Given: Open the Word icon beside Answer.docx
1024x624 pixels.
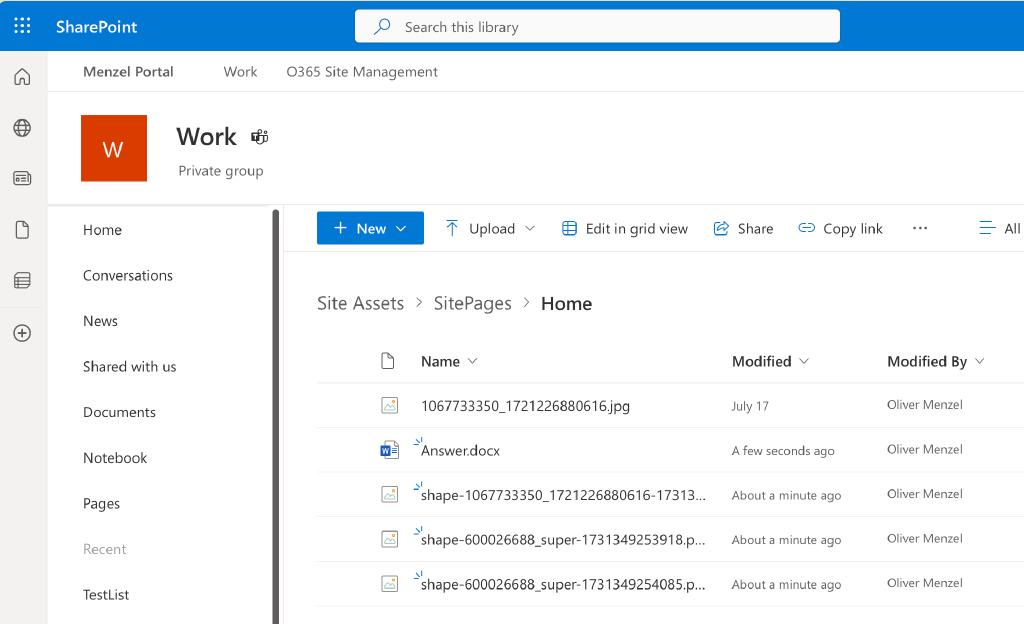Looking at the screenshot, I should coord(389,449).
